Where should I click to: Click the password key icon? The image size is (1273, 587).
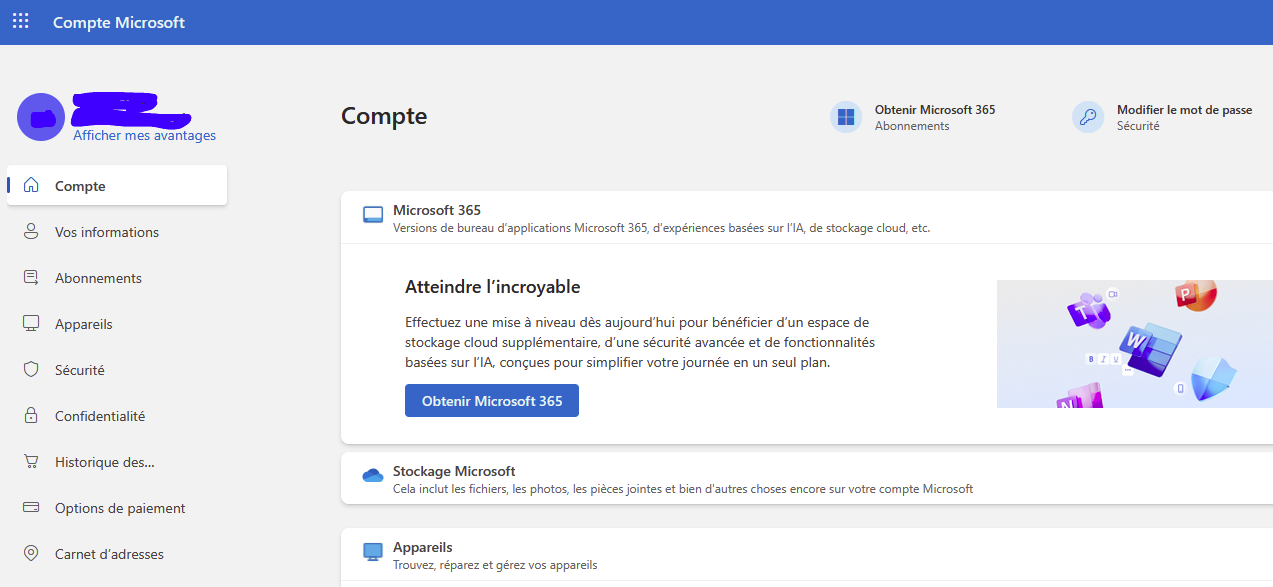[x=1088, y=117]
